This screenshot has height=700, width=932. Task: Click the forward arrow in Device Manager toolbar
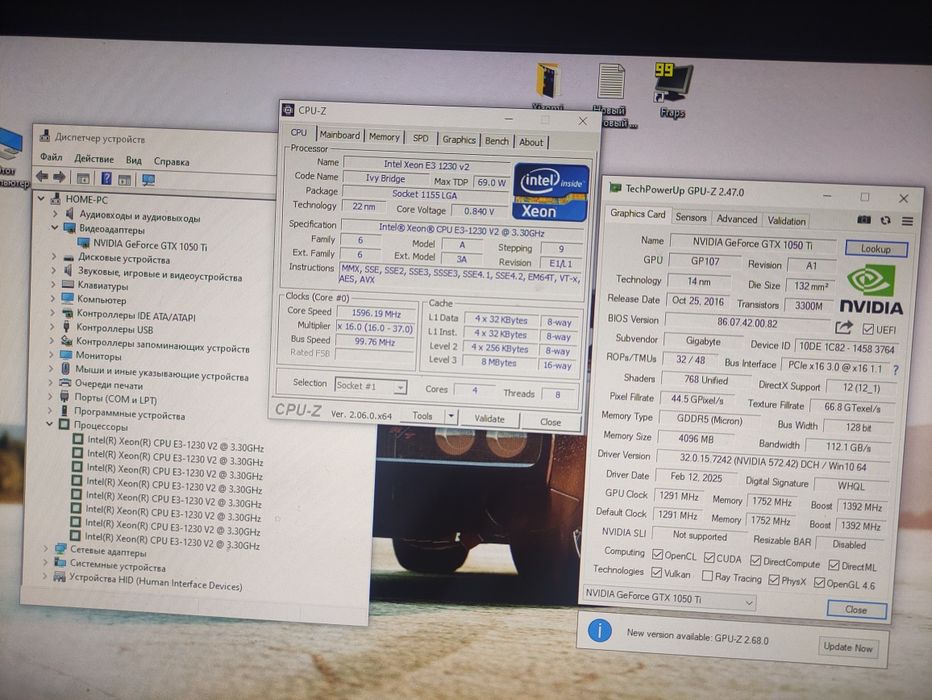click(59, 177)
